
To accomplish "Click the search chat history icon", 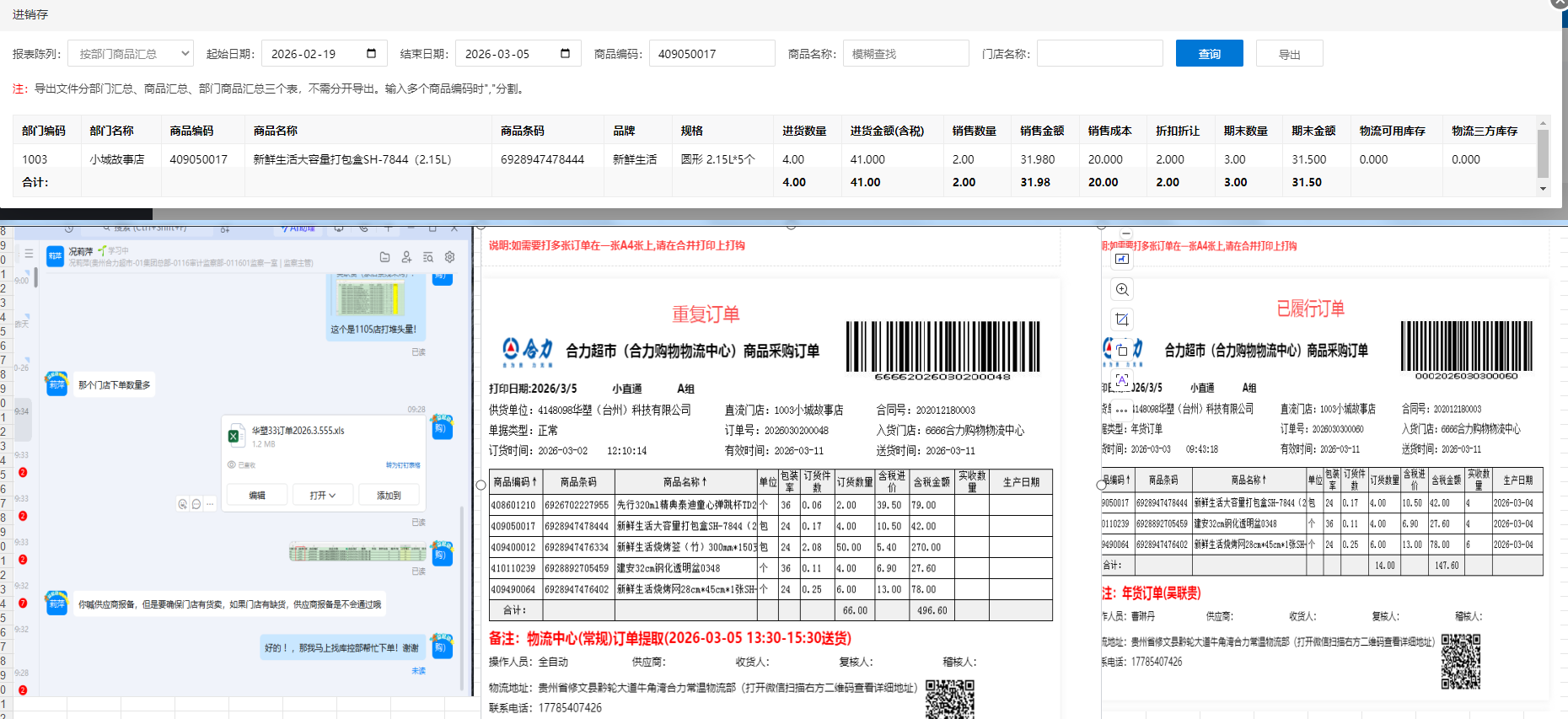I will (x=428, y=257).
